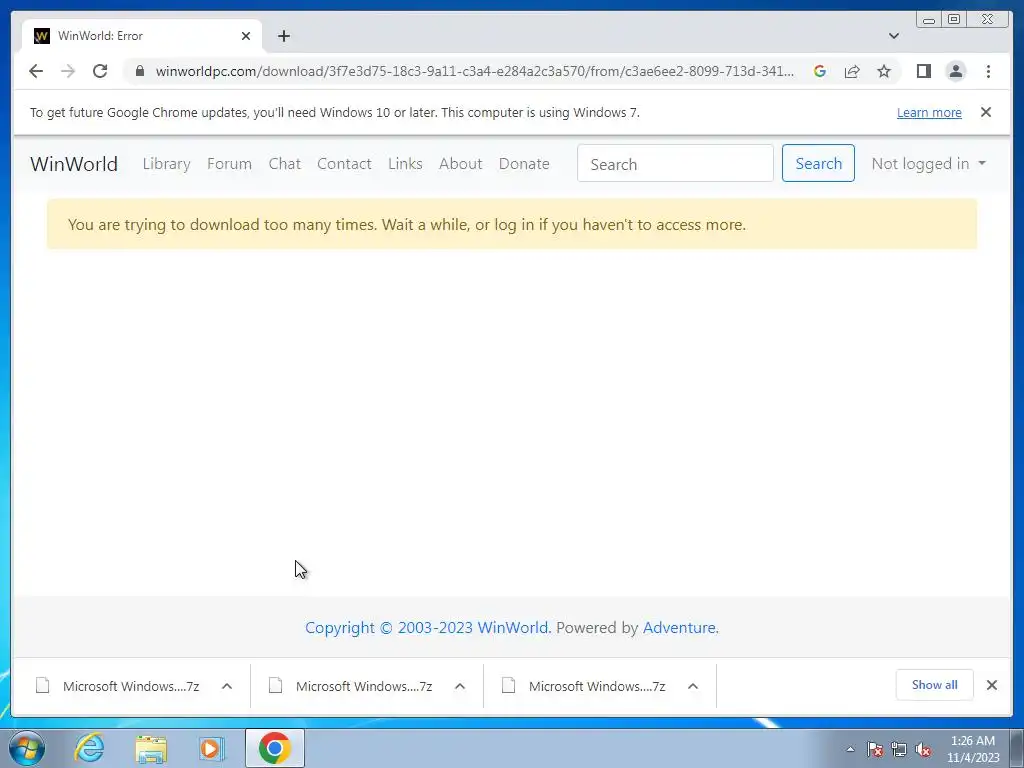The height and width of the screenshot is (768, 1024).
Task: Share this page using share icon
Action: point(852,71)
